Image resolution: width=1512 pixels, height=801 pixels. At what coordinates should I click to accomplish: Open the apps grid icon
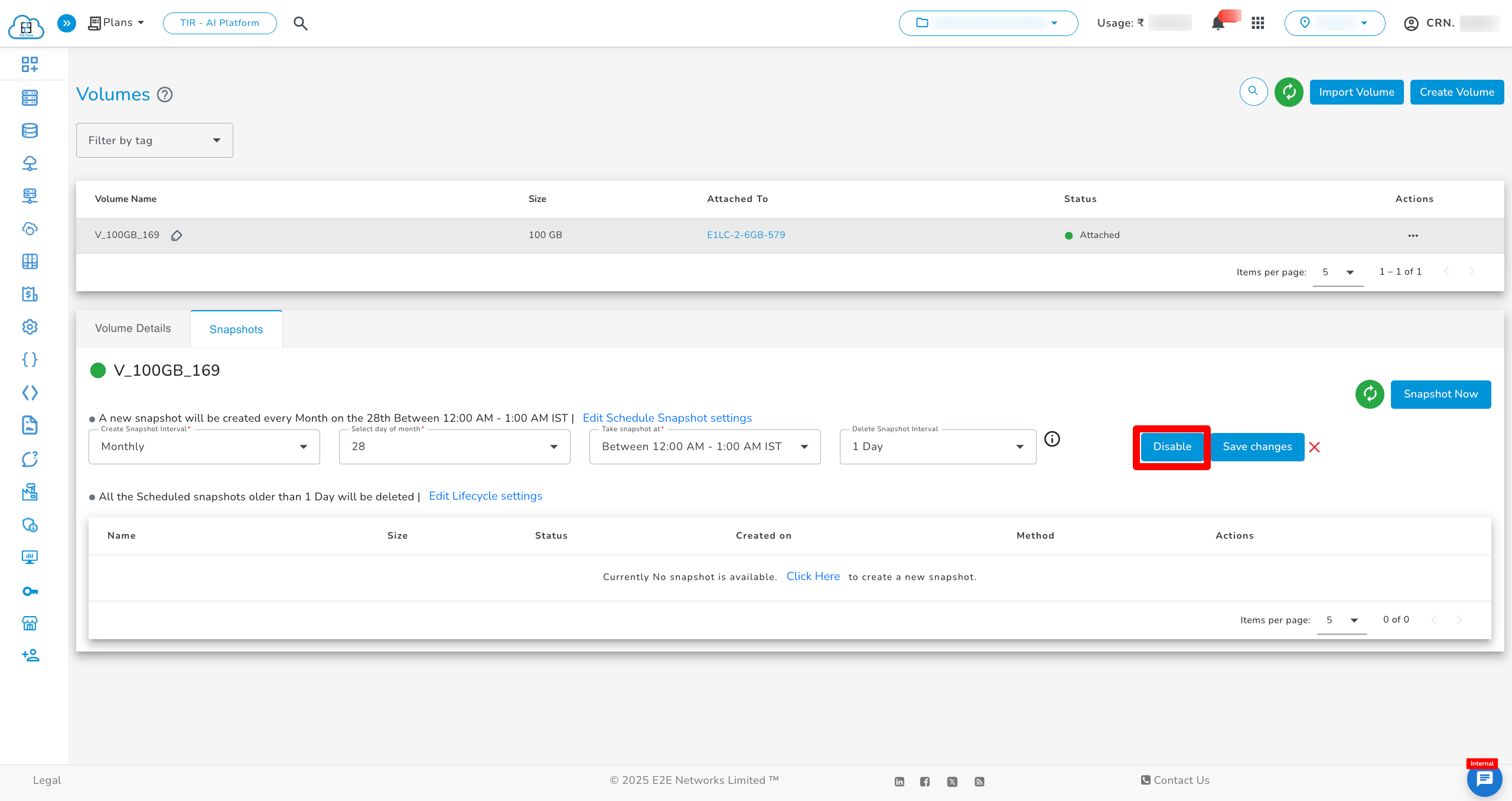point(1257,23)
